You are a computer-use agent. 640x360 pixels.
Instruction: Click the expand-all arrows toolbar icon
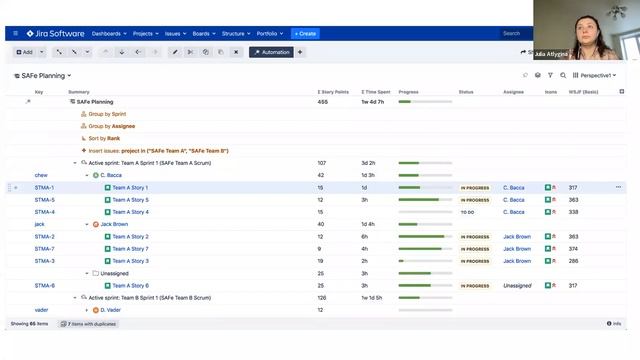click(59, 52)
